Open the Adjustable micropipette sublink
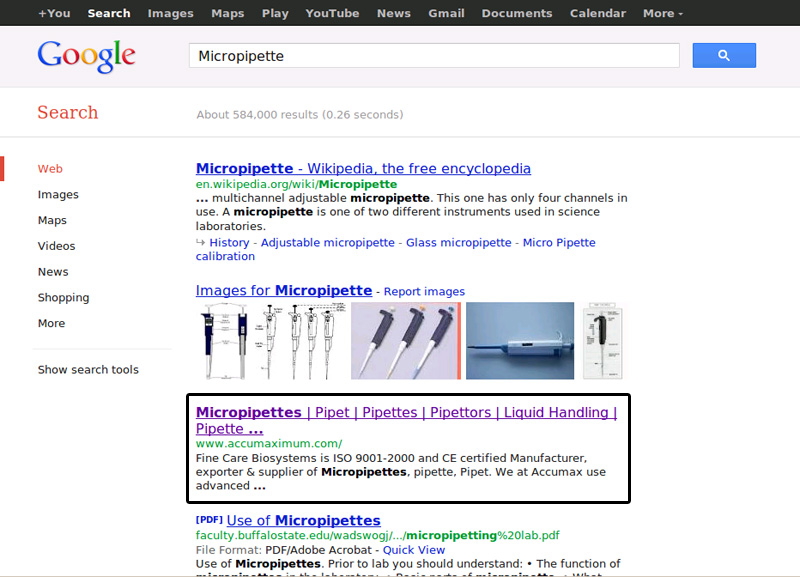Viewport: 800px width, 577px height. [328, 242]
